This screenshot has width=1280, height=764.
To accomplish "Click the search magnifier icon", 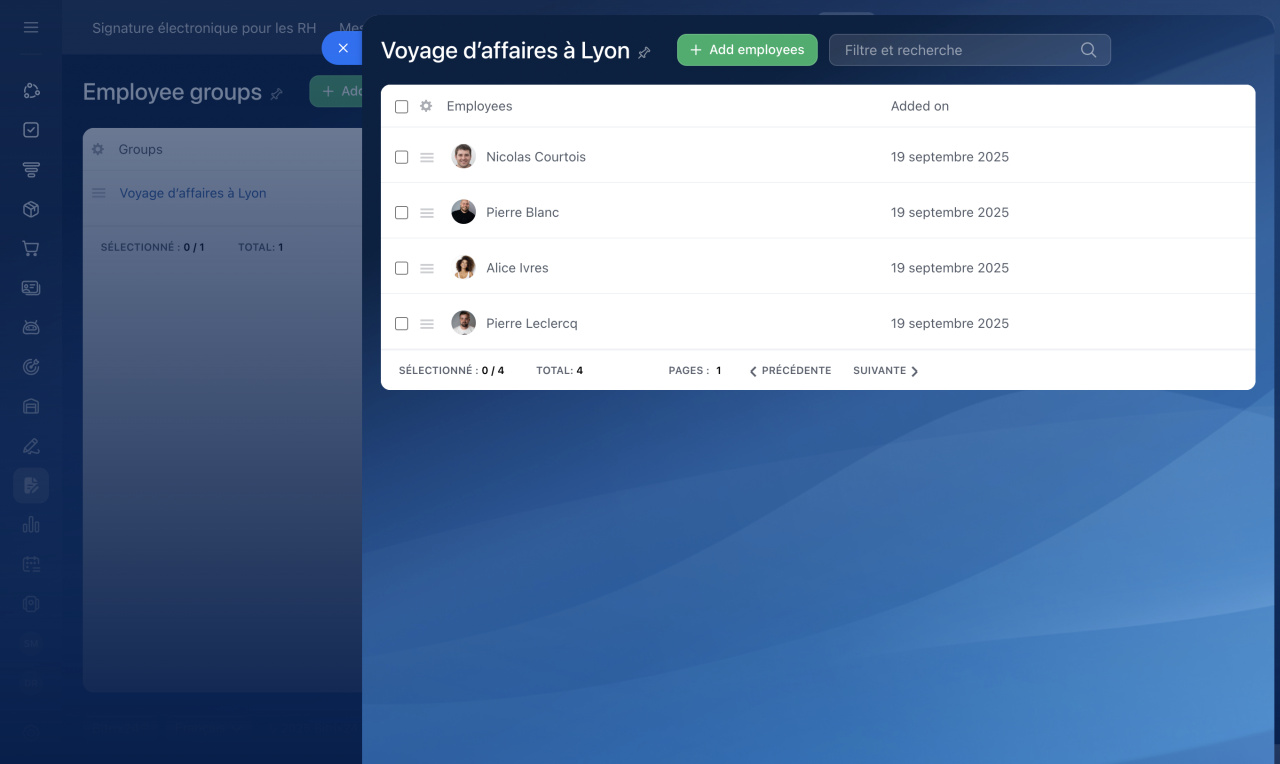I will pos(1088,50).
